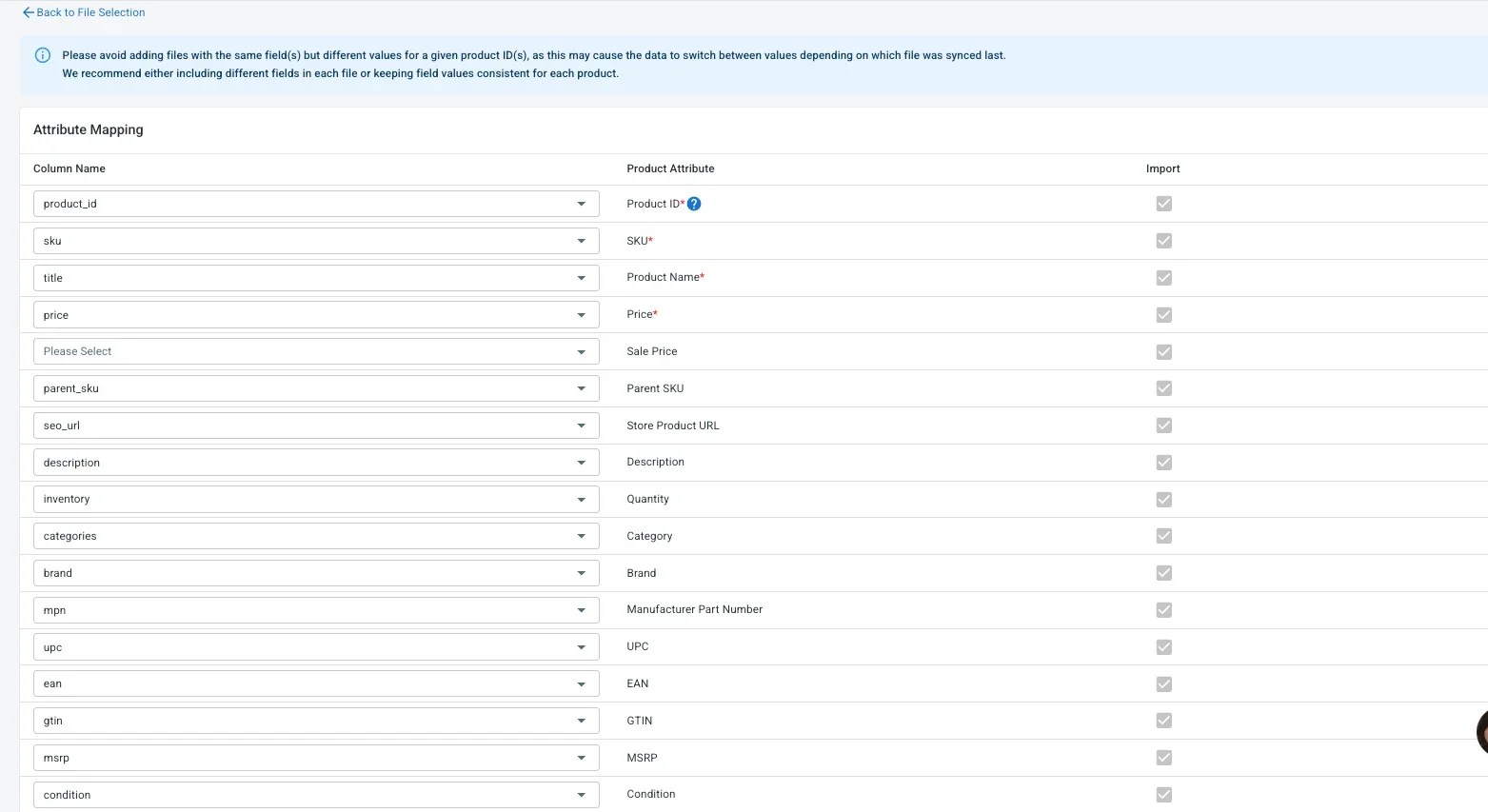Open the upc column dropdown
Viewport: 1488px width, 812px height.
(x=316, y=647)
